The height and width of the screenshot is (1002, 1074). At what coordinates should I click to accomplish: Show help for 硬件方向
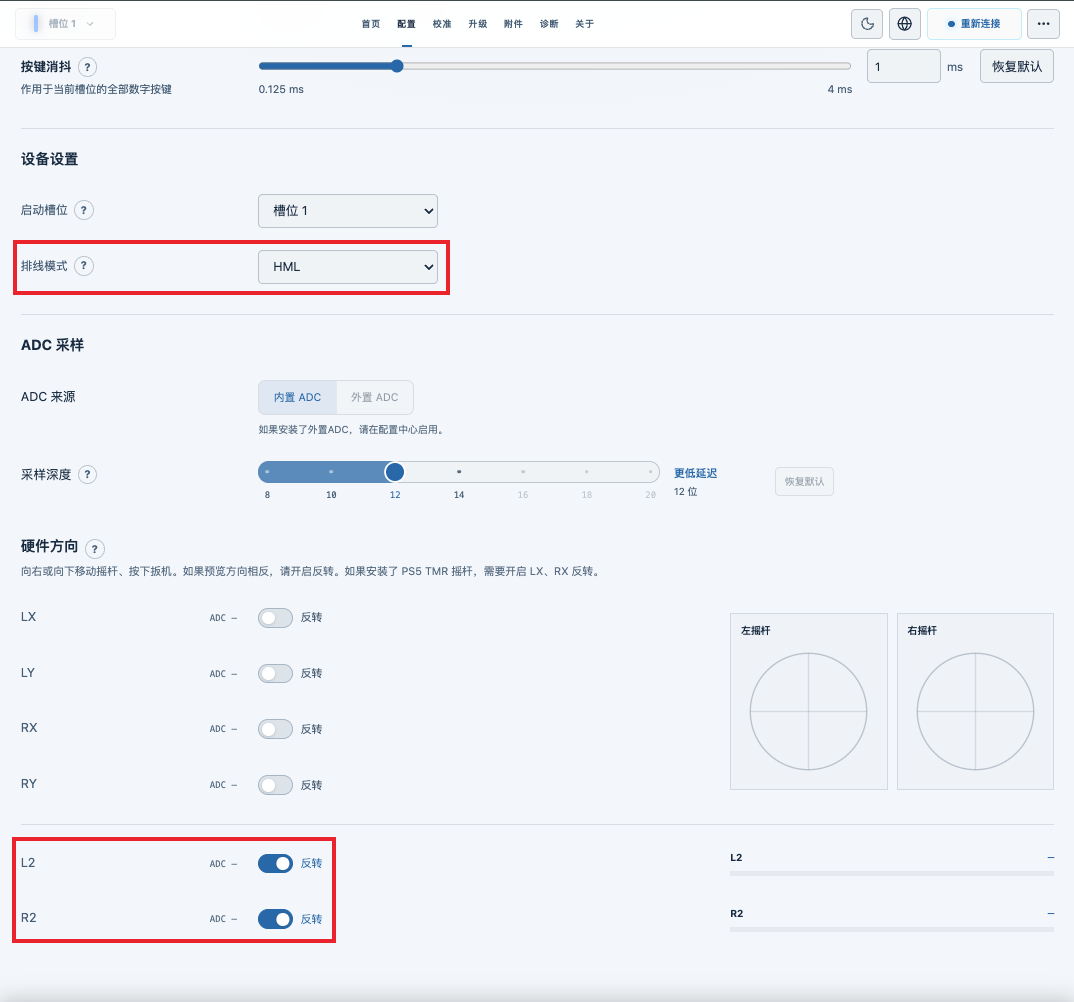[x=95, y=549]
